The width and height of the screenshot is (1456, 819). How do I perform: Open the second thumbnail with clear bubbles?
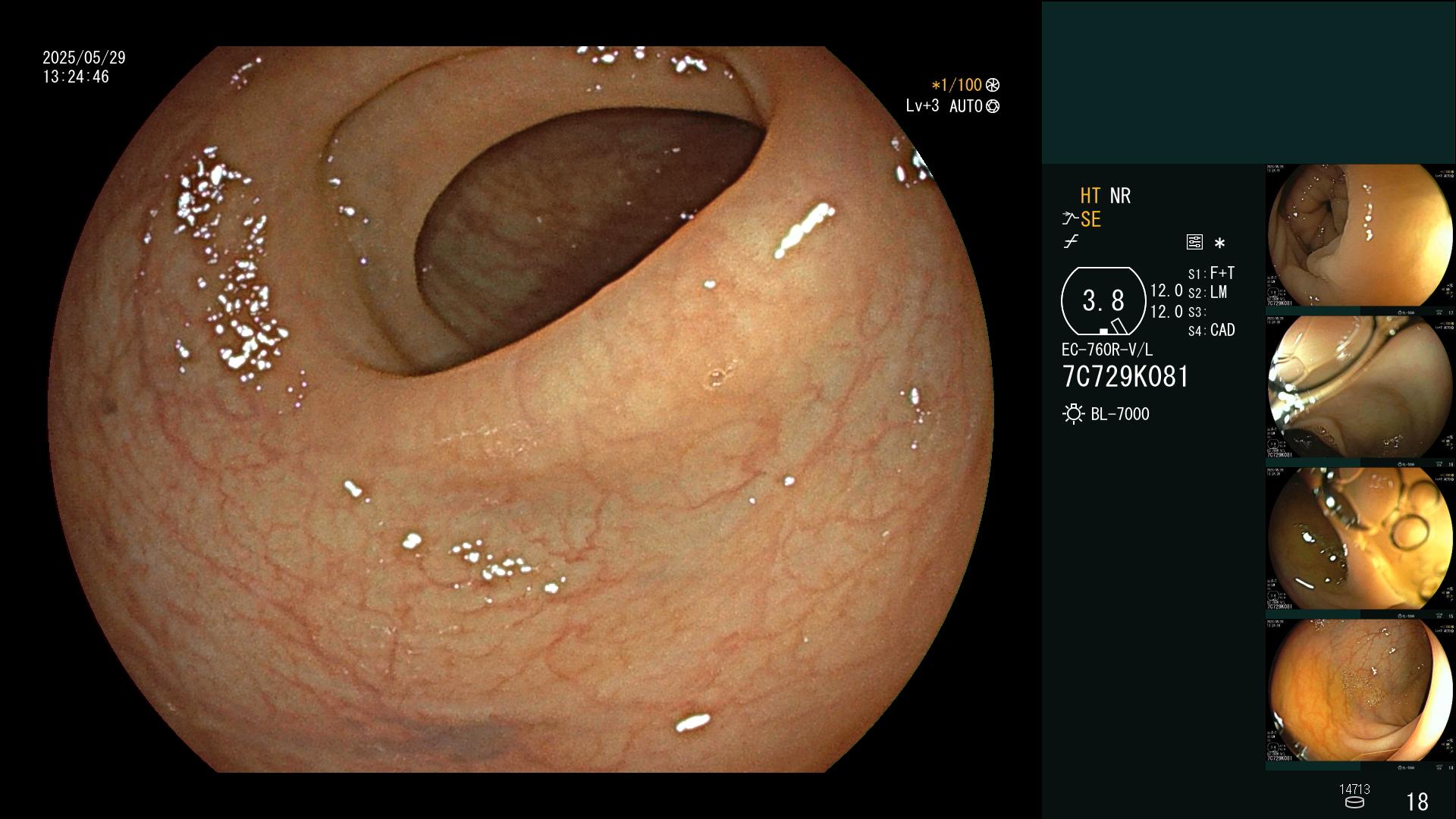pos(1360,388)
